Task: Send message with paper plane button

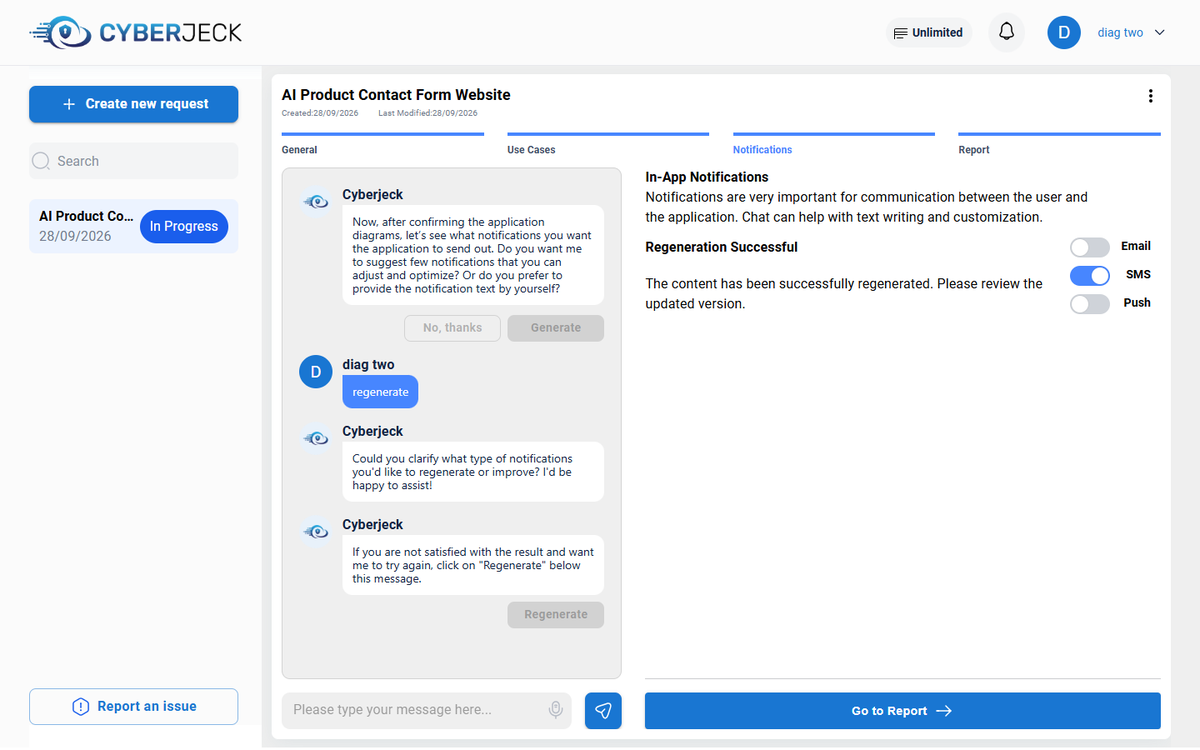Action: point(603,710)
